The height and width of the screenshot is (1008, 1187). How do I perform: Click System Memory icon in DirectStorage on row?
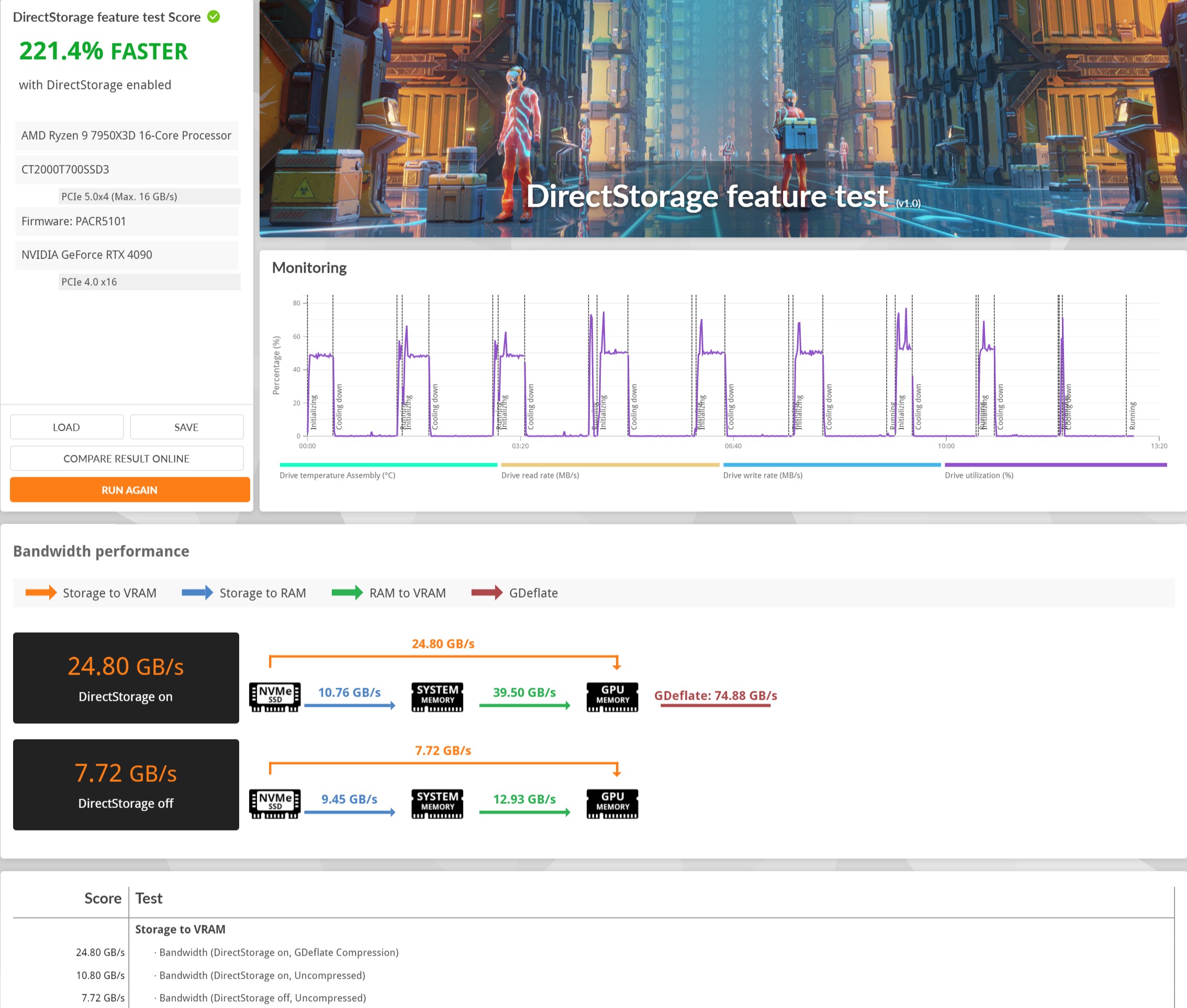(x=437, y=697)
